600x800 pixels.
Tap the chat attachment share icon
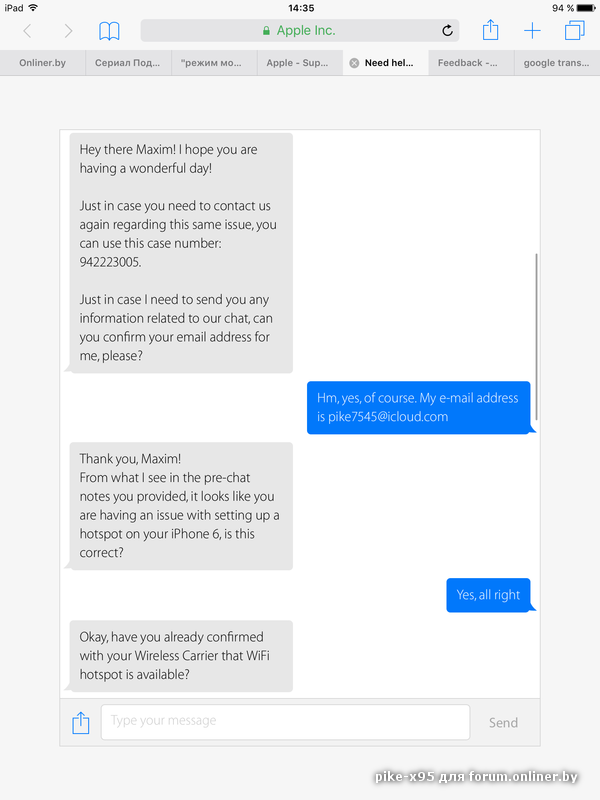pos(81,722)
